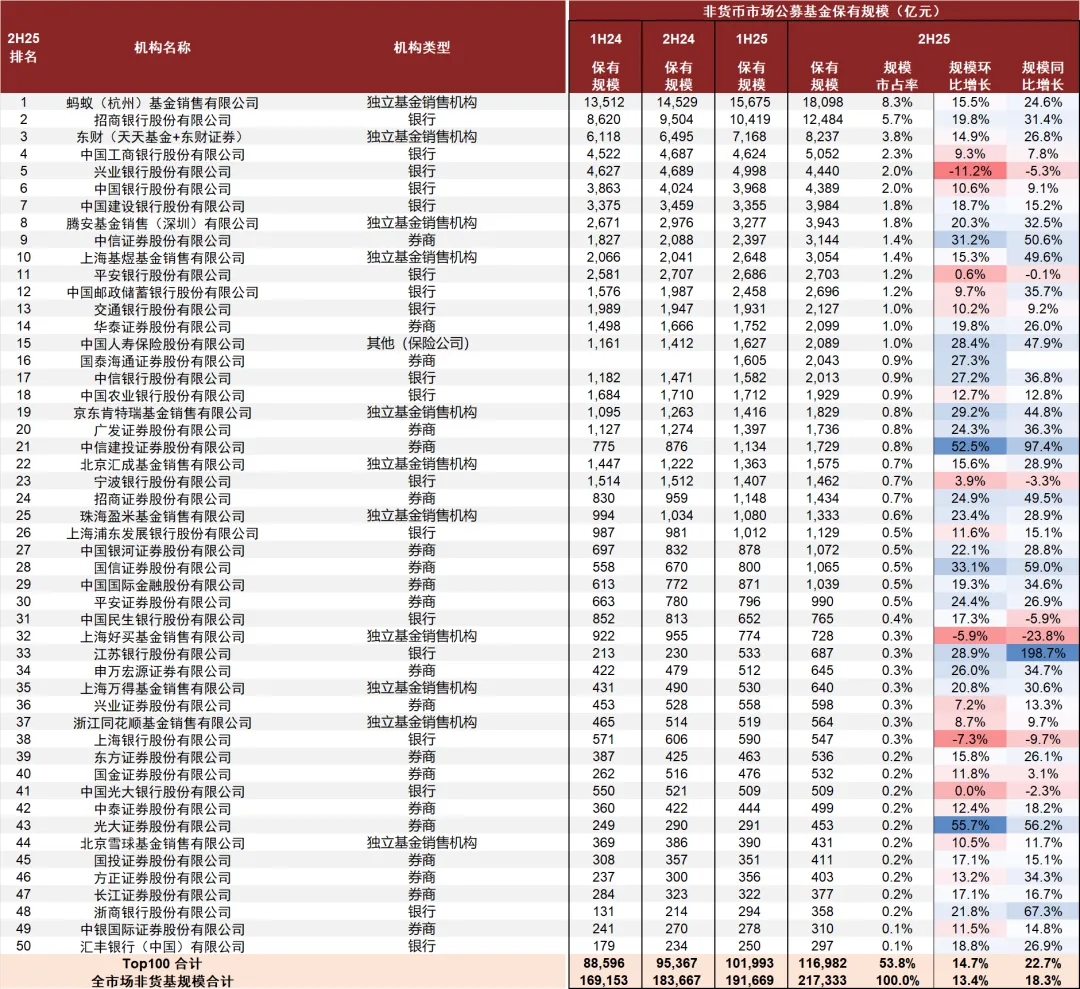1080x989 pixels.
Task: Select 广发证券股份有限公司 name
Action: [x=163, y=430]
